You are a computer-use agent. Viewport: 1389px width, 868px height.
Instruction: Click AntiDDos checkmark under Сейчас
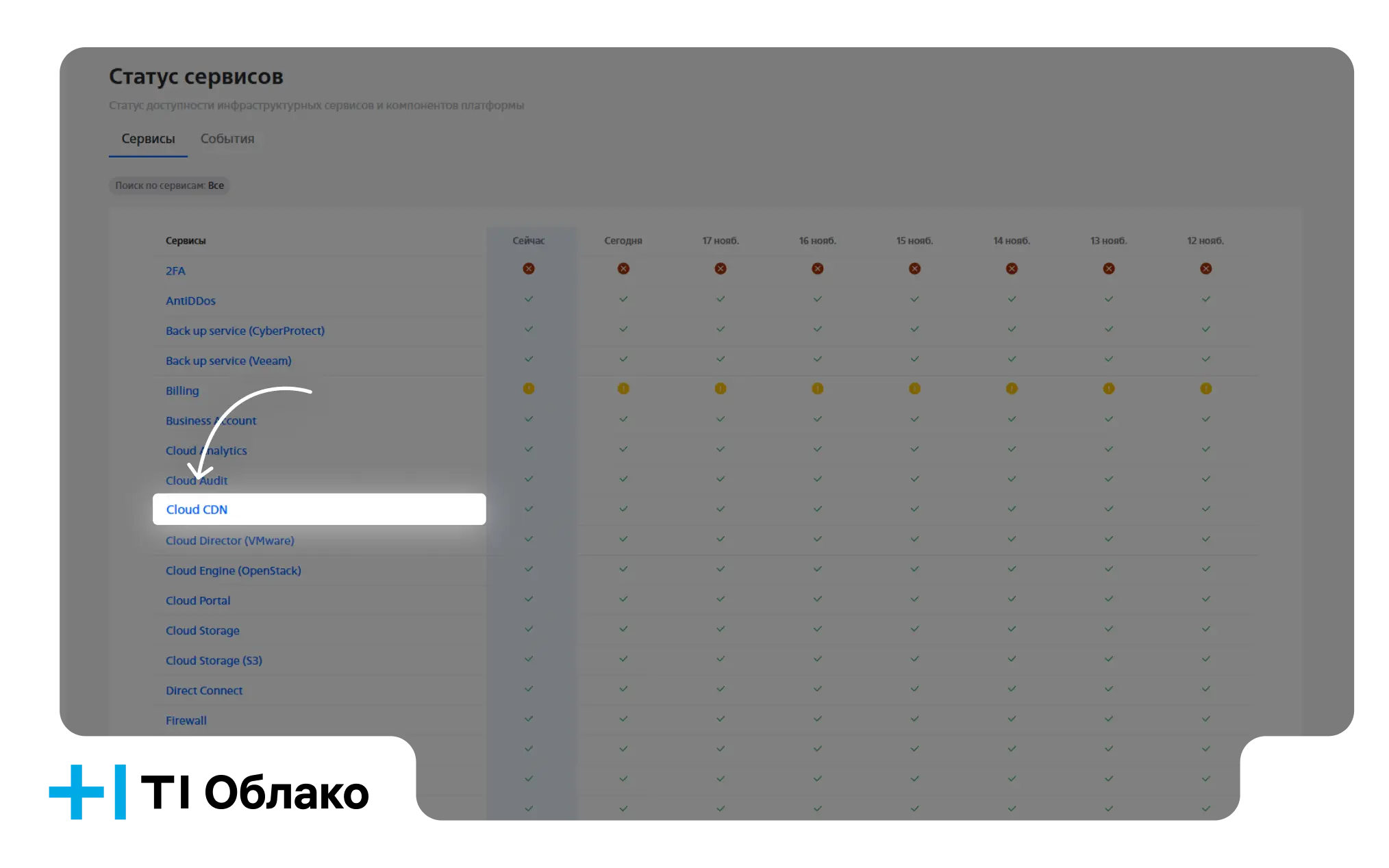coord(529,299)
